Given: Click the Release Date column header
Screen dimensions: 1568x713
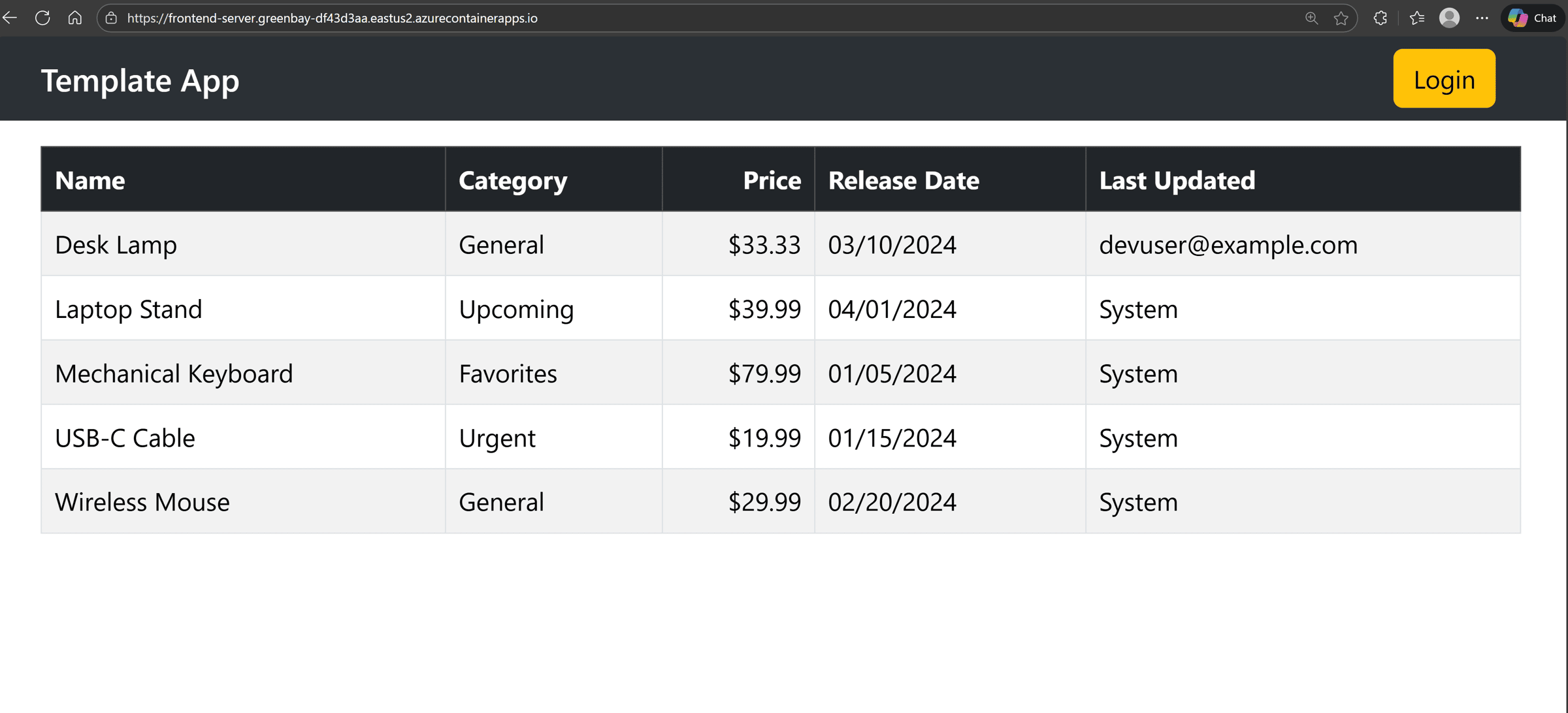Looking at the screenshot, I should pyautogui.click(x=904, y=180).
